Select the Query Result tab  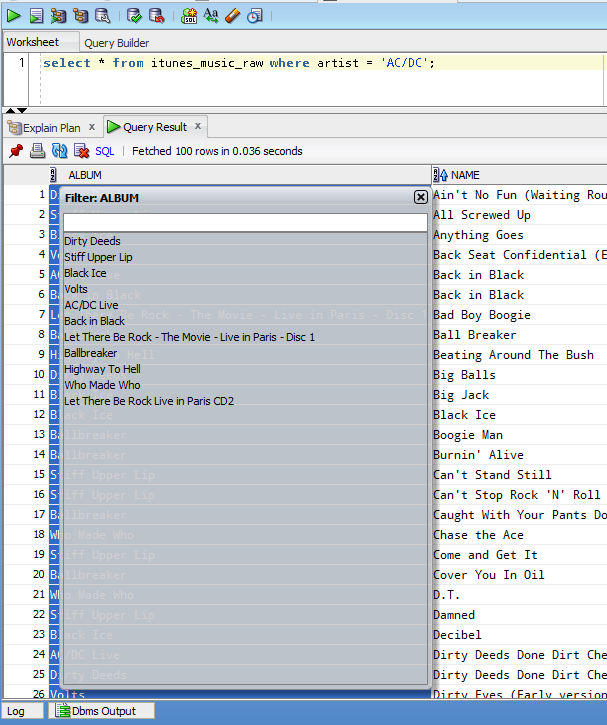pyautogui.click(x=155, y=127)
